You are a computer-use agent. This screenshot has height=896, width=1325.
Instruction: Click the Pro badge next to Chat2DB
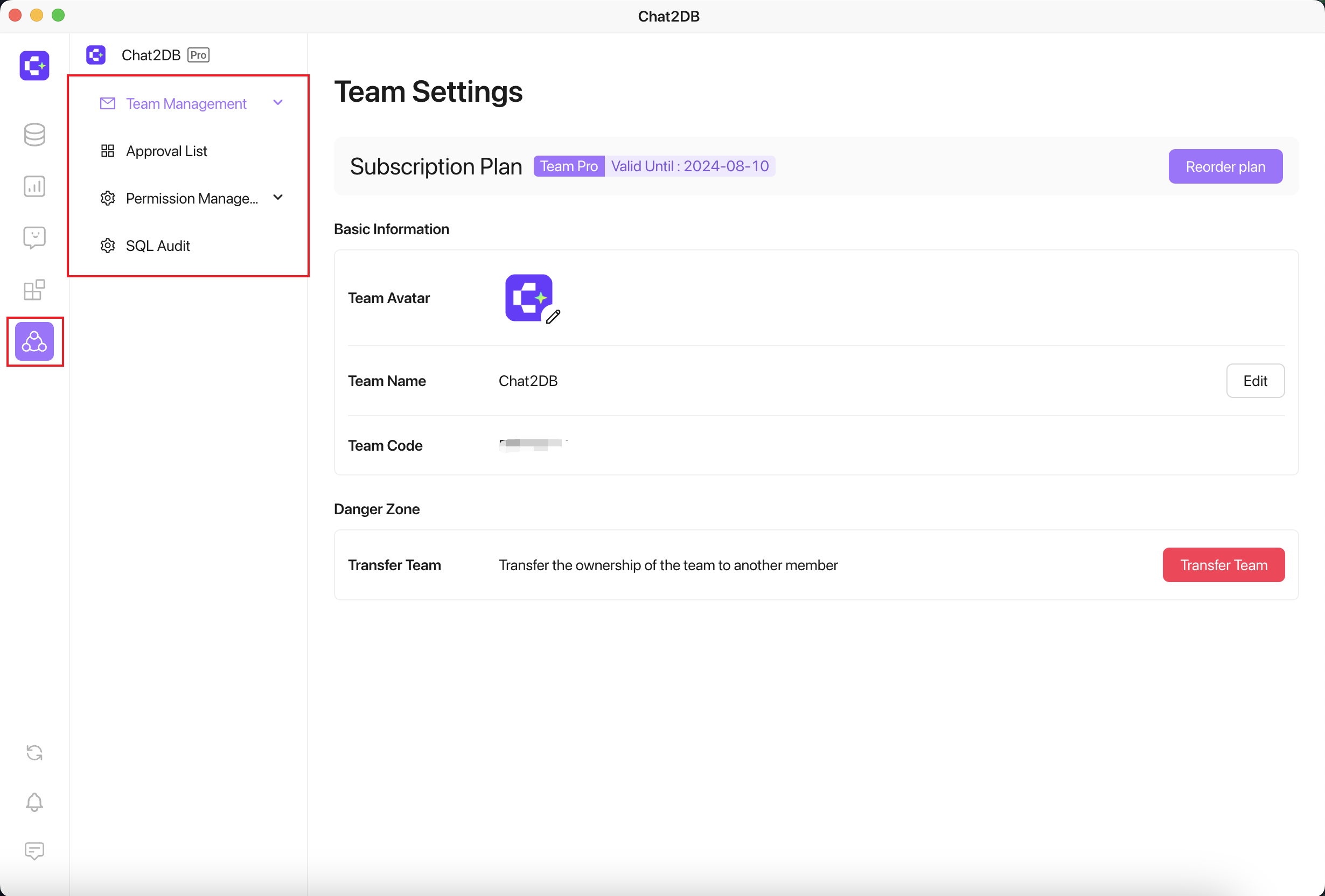[198, 55]
